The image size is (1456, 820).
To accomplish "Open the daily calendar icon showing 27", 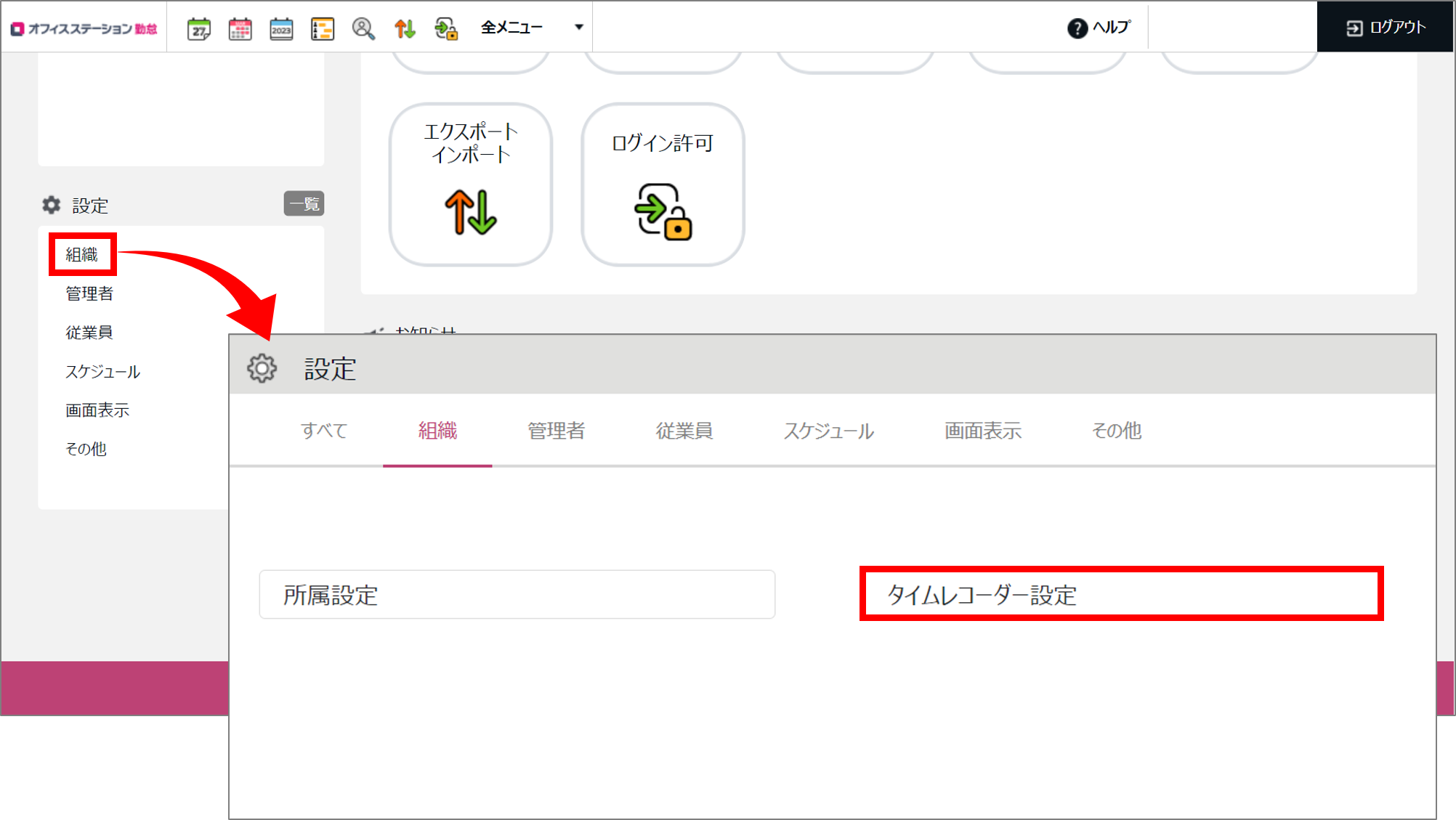I will point(198,28).
